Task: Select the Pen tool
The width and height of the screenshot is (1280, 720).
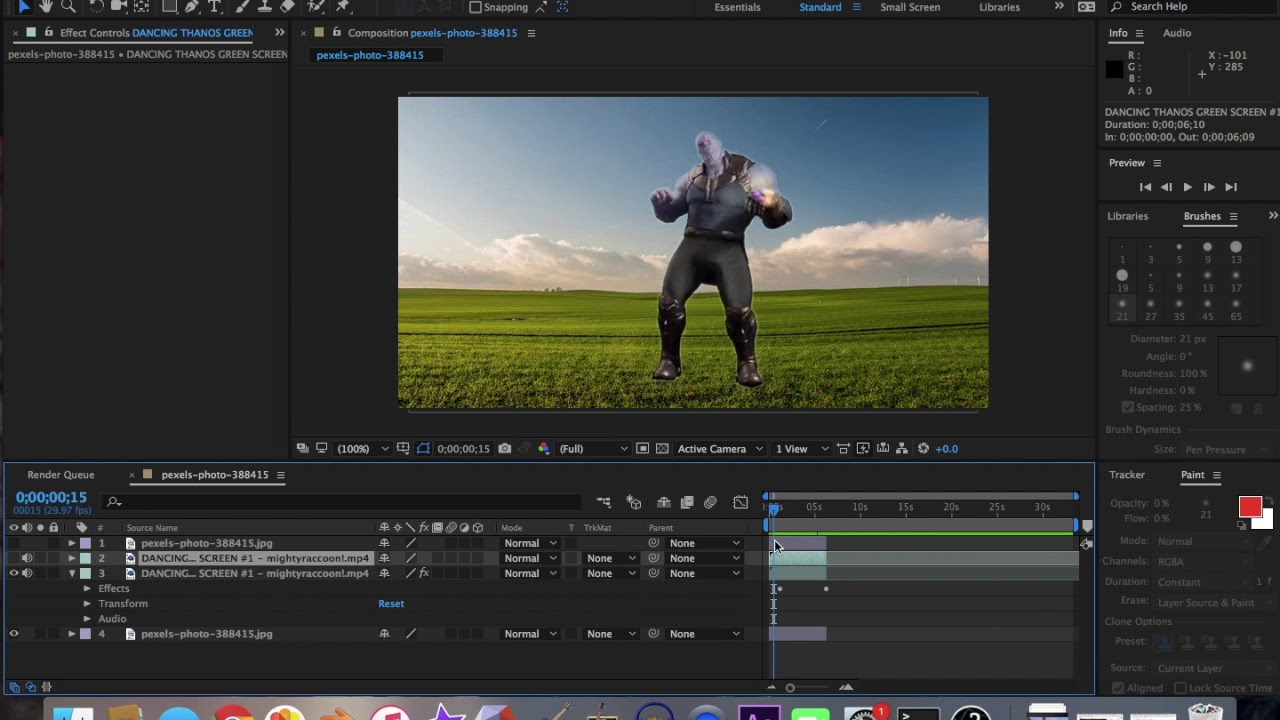Action: point(192,6)
